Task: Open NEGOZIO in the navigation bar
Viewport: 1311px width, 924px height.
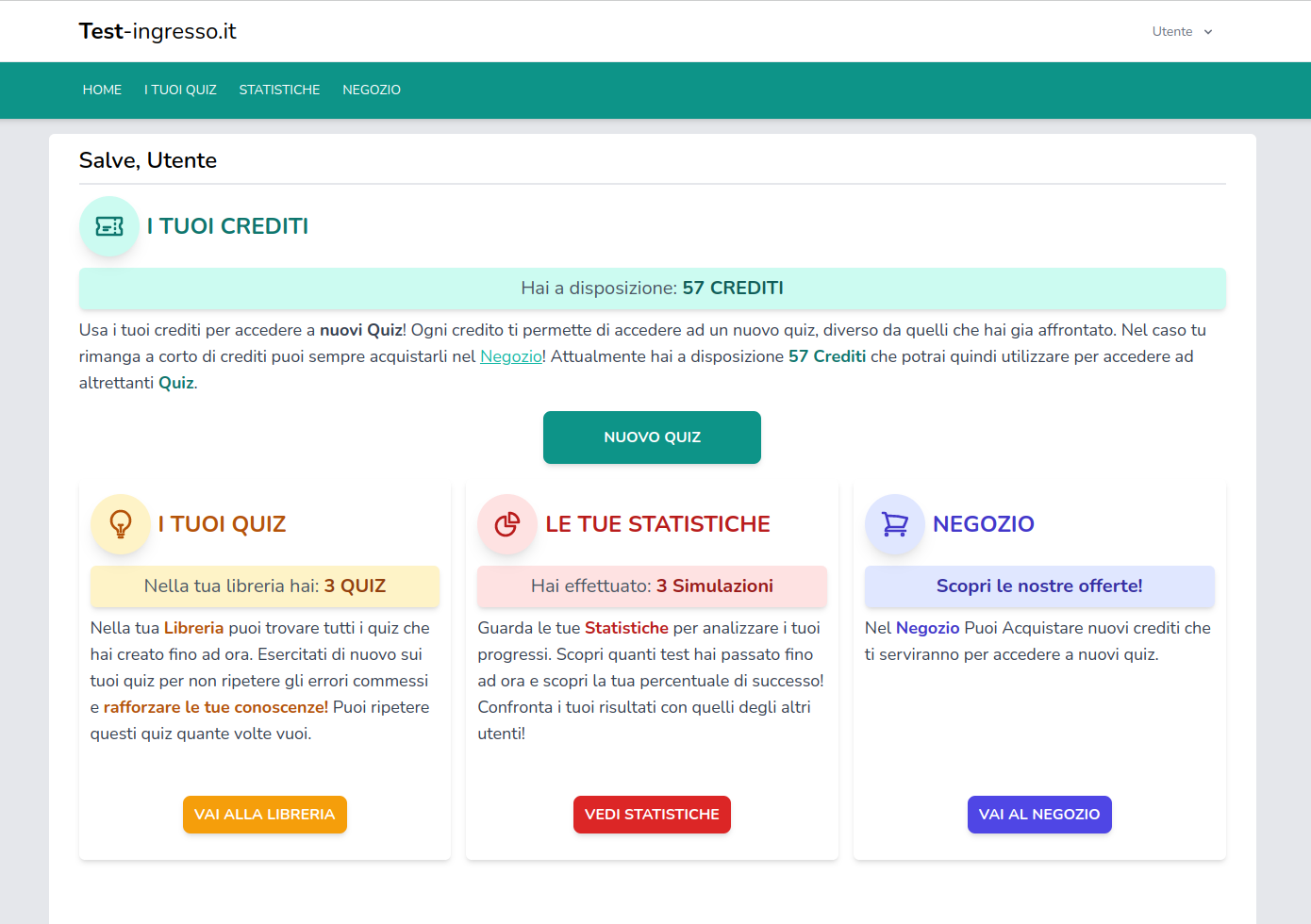Action: [372, 90]
